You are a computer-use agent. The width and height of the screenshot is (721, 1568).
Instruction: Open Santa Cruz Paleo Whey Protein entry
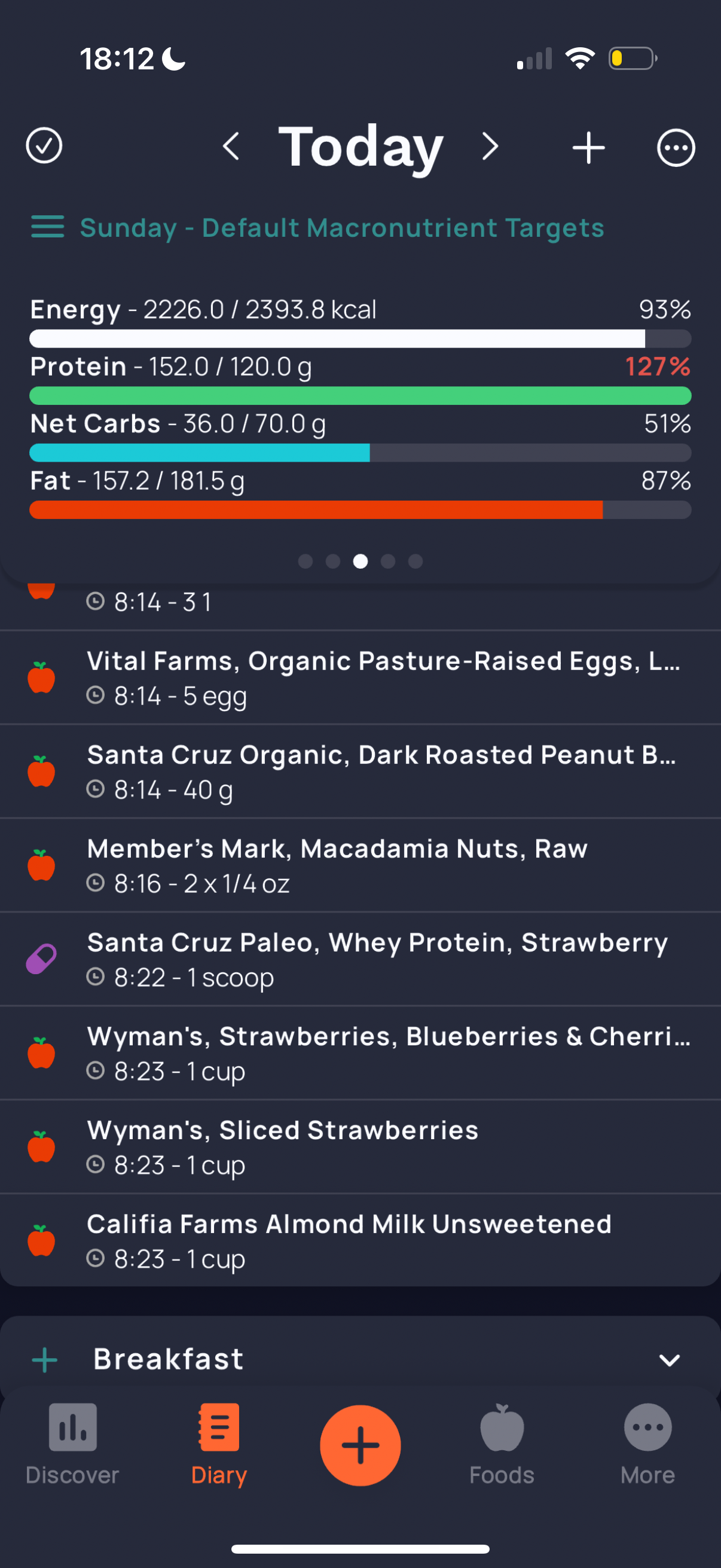pos(377,959)
